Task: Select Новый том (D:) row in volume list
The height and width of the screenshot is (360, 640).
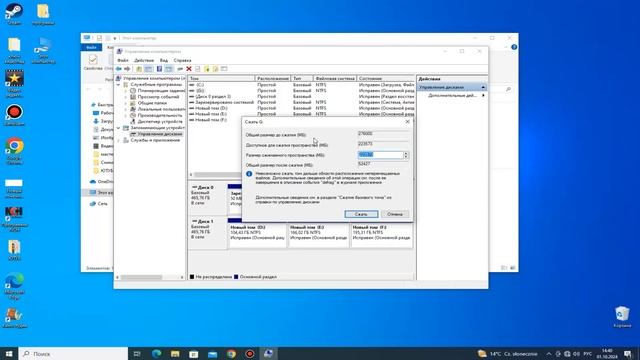Action: point(302,108)
